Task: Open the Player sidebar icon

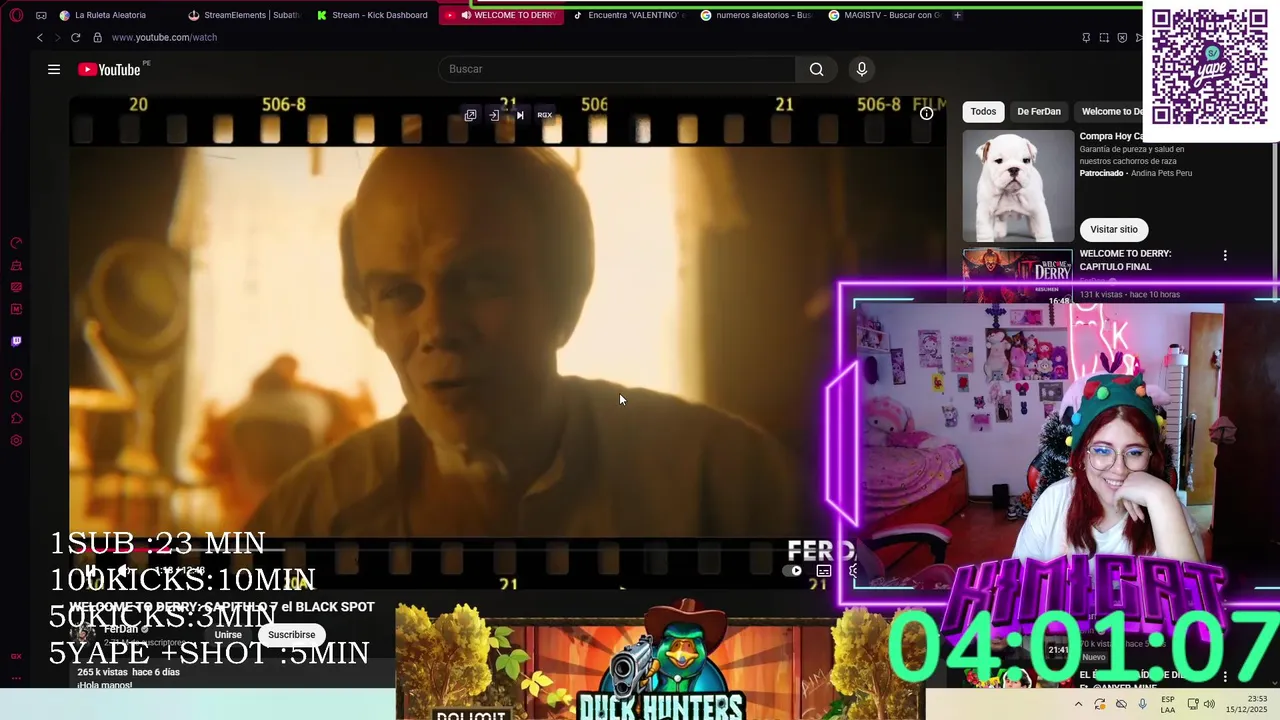Action: [16, 375]
